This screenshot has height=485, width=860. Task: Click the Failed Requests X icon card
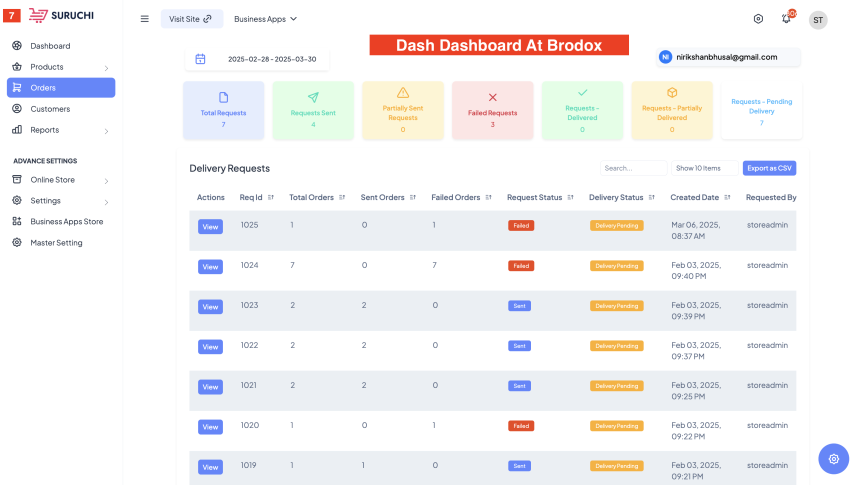(492, 110)
